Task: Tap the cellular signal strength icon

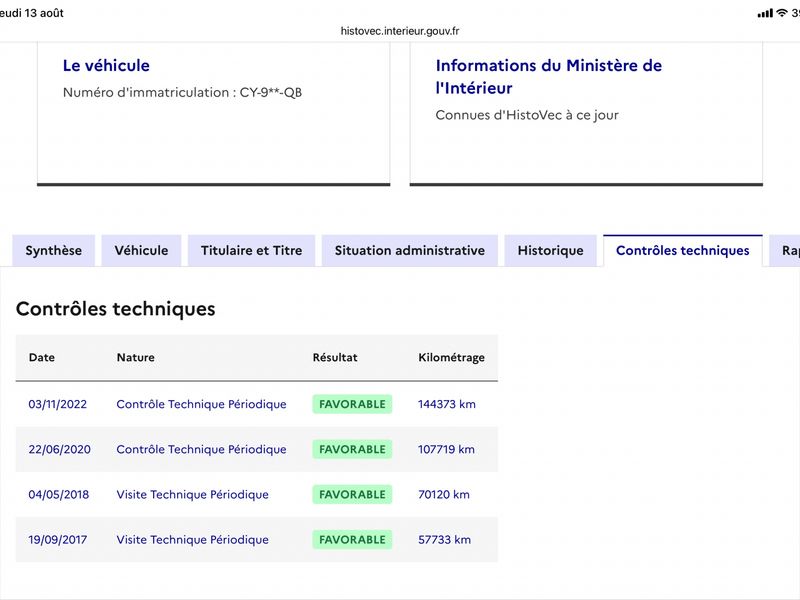Action: point(765,14)
